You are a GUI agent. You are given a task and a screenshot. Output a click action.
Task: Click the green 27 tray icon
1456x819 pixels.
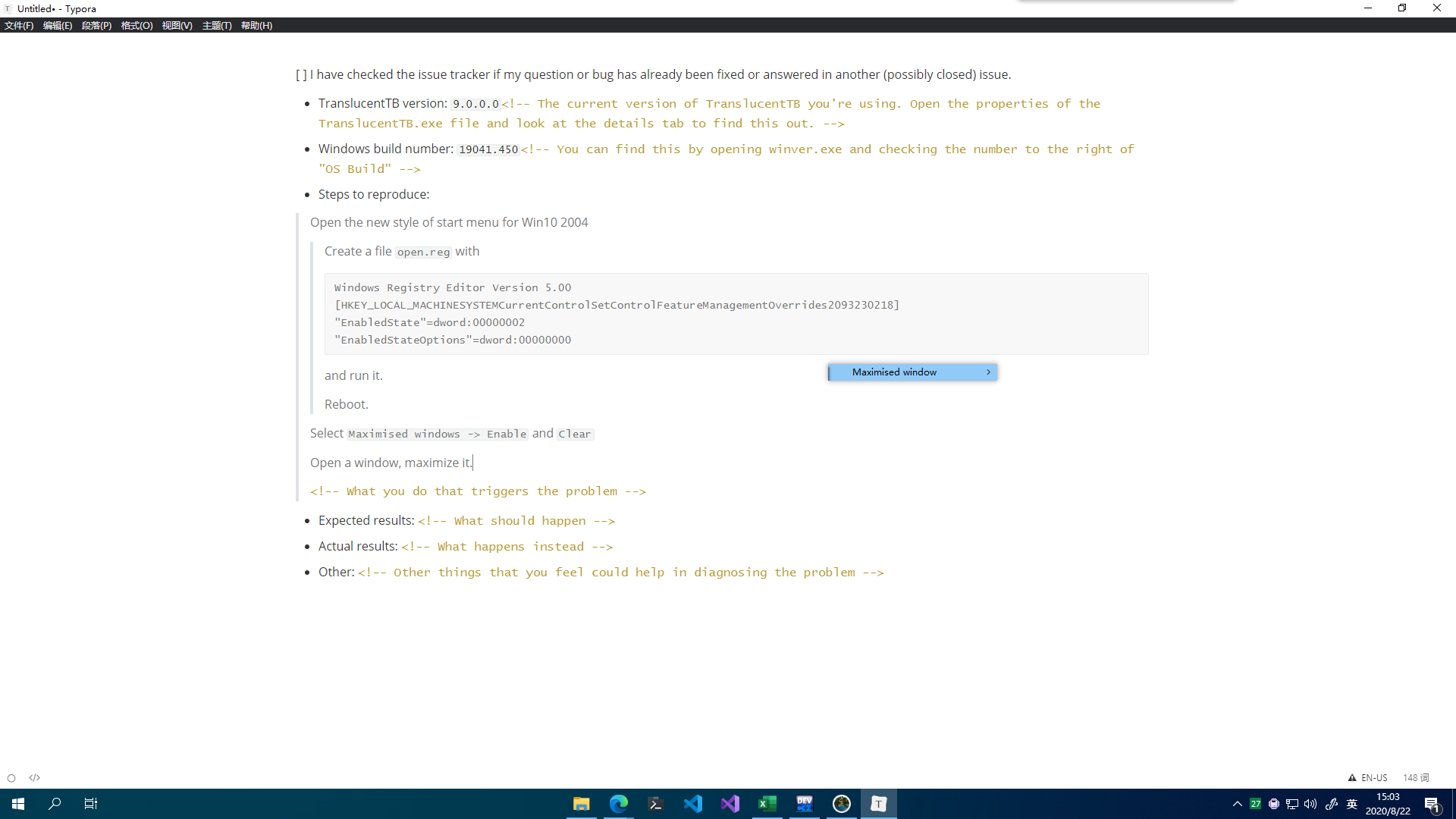point(1256,804)
